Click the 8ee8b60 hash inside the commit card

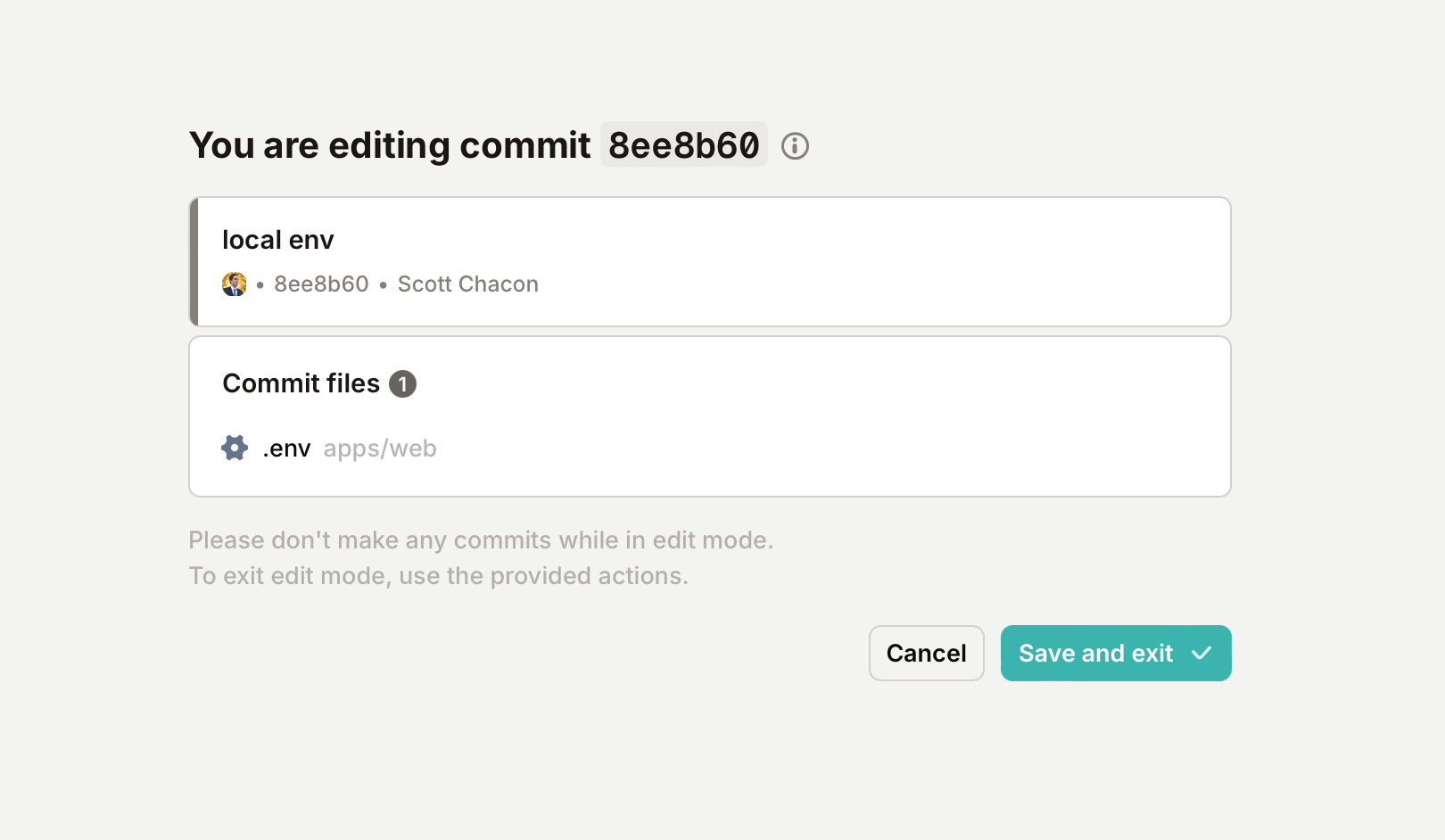coord(321,284)
